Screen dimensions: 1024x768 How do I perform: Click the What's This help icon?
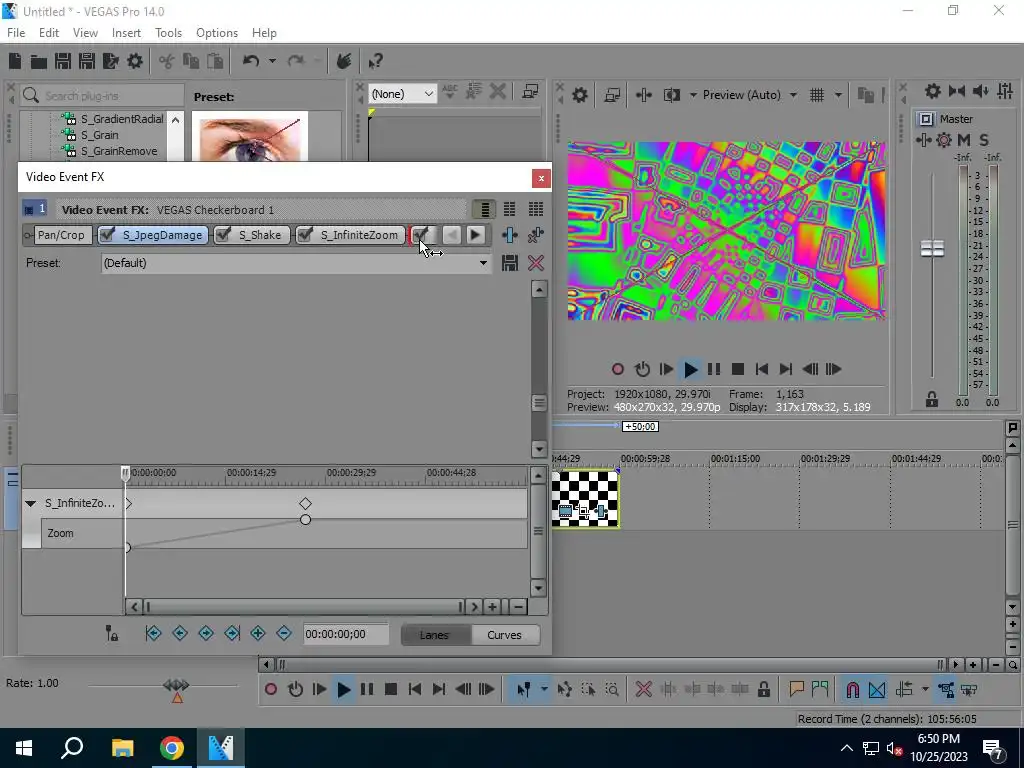375,61
